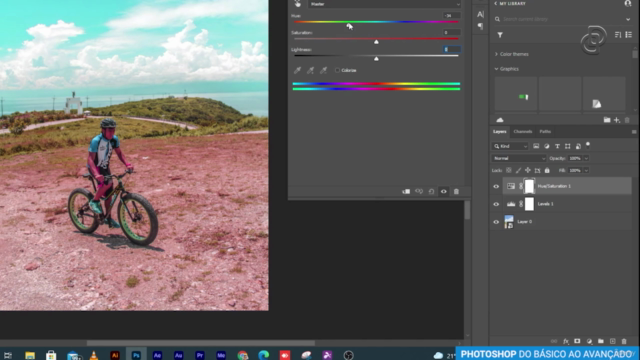Image resolution: width=640 pixels, height=360 pixels.
Task: Click the Hue value input field
Action: click(452, 16)
